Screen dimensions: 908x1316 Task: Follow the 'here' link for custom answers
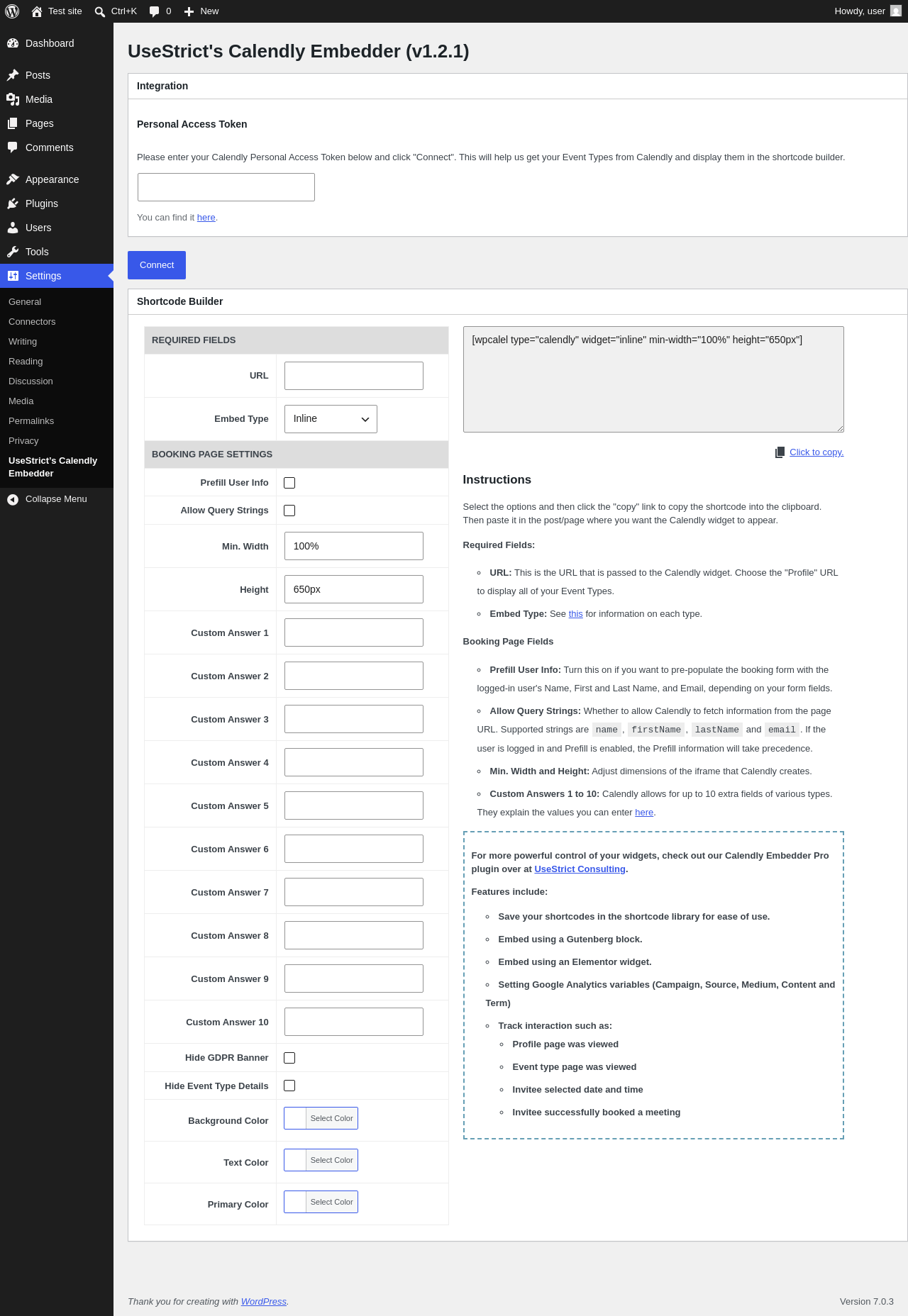click(x=644, y=813)
